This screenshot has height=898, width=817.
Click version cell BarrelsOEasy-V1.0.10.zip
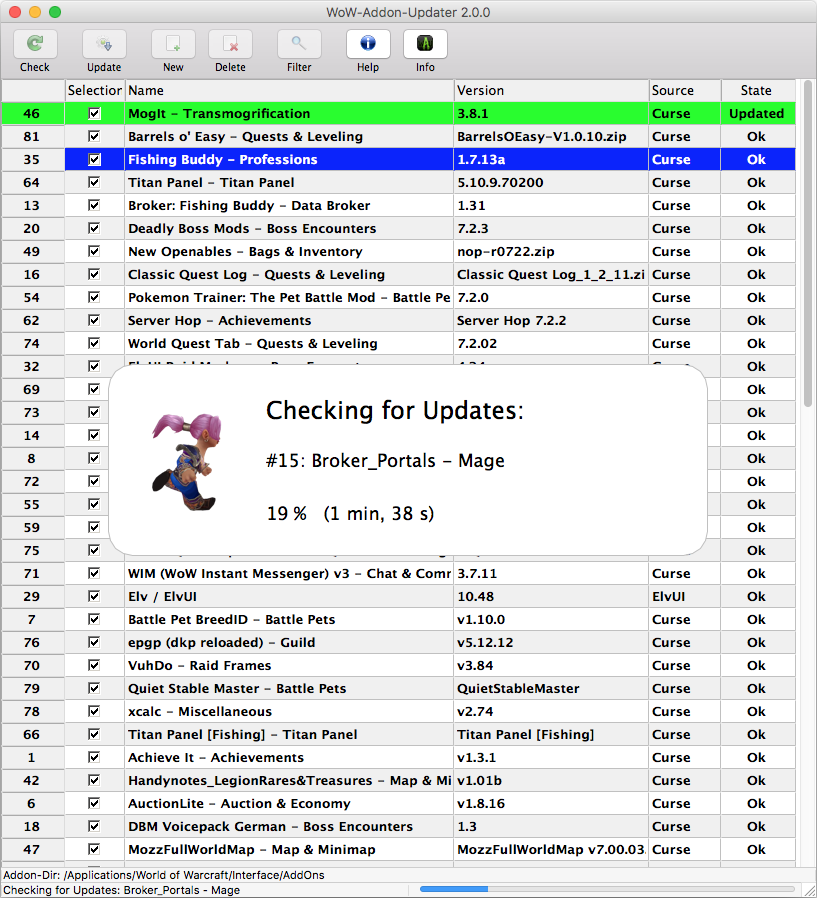tap(551, 136)
